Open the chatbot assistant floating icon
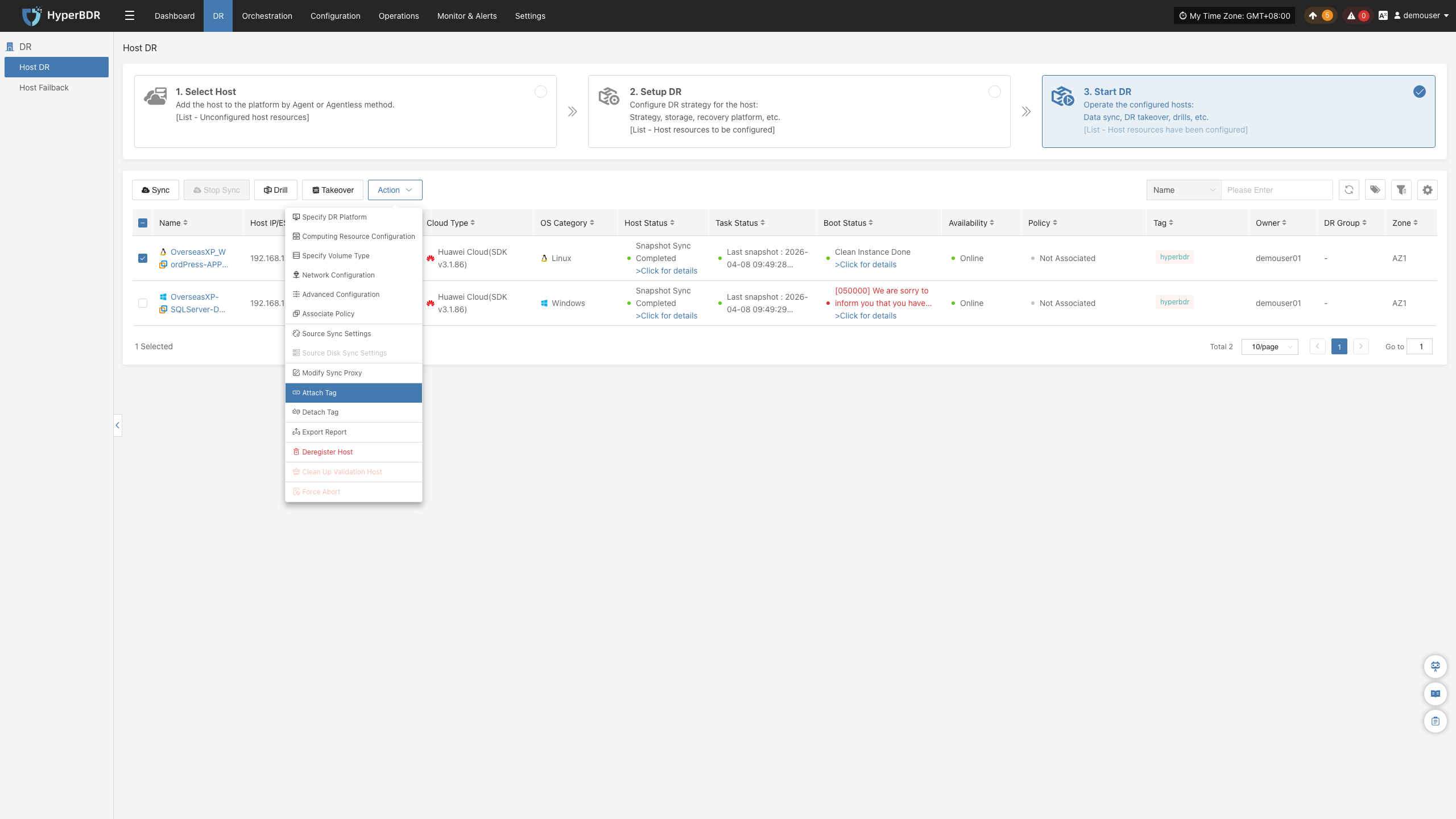Viewport: 1456px width, 819px height. click(x=1436, y=667)
